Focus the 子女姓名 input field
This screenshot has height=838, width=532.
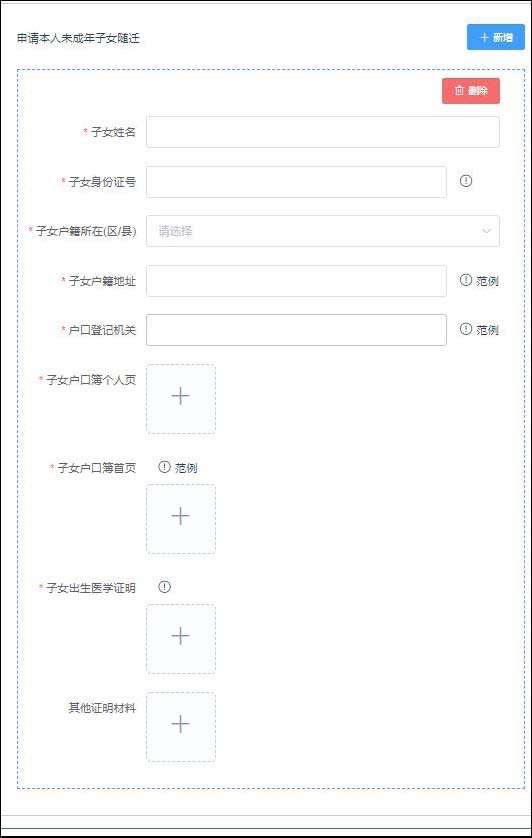[x=323, y=132]
